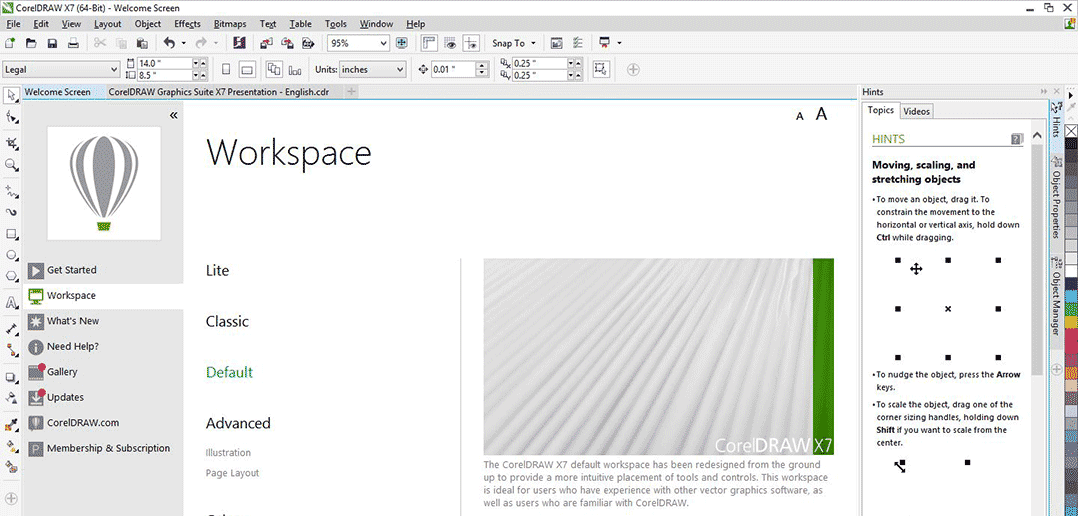
Task: Toggle Current Page layout button
Action: pos(295,69)
